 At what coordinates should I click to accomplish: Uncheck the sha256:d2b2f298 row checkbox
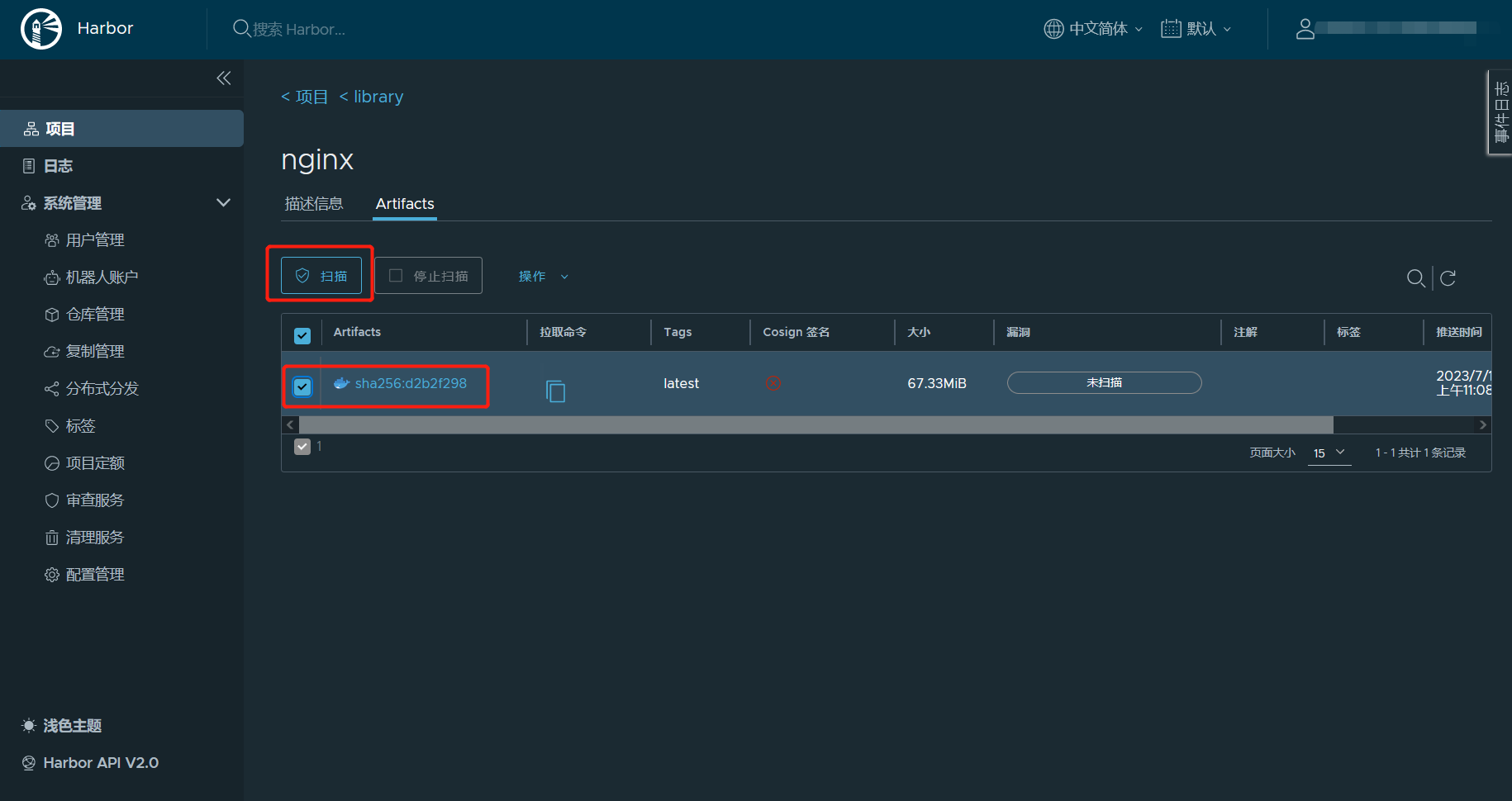(302, 386)
